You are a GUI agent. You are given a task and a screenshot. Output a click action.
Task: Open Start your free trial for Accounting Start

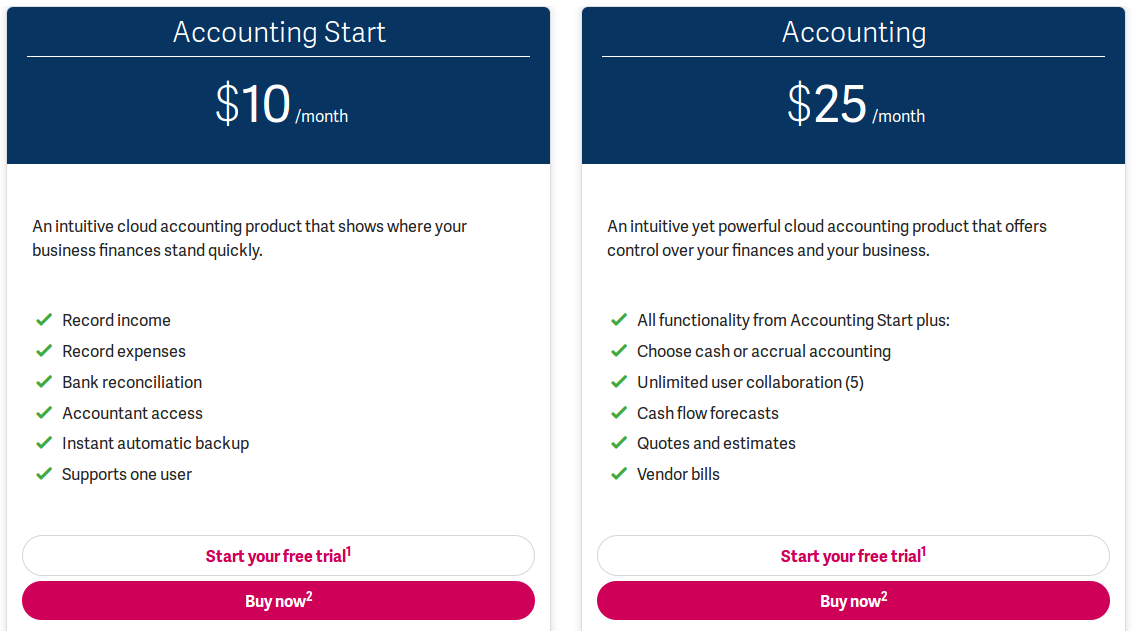pos(278,555)
